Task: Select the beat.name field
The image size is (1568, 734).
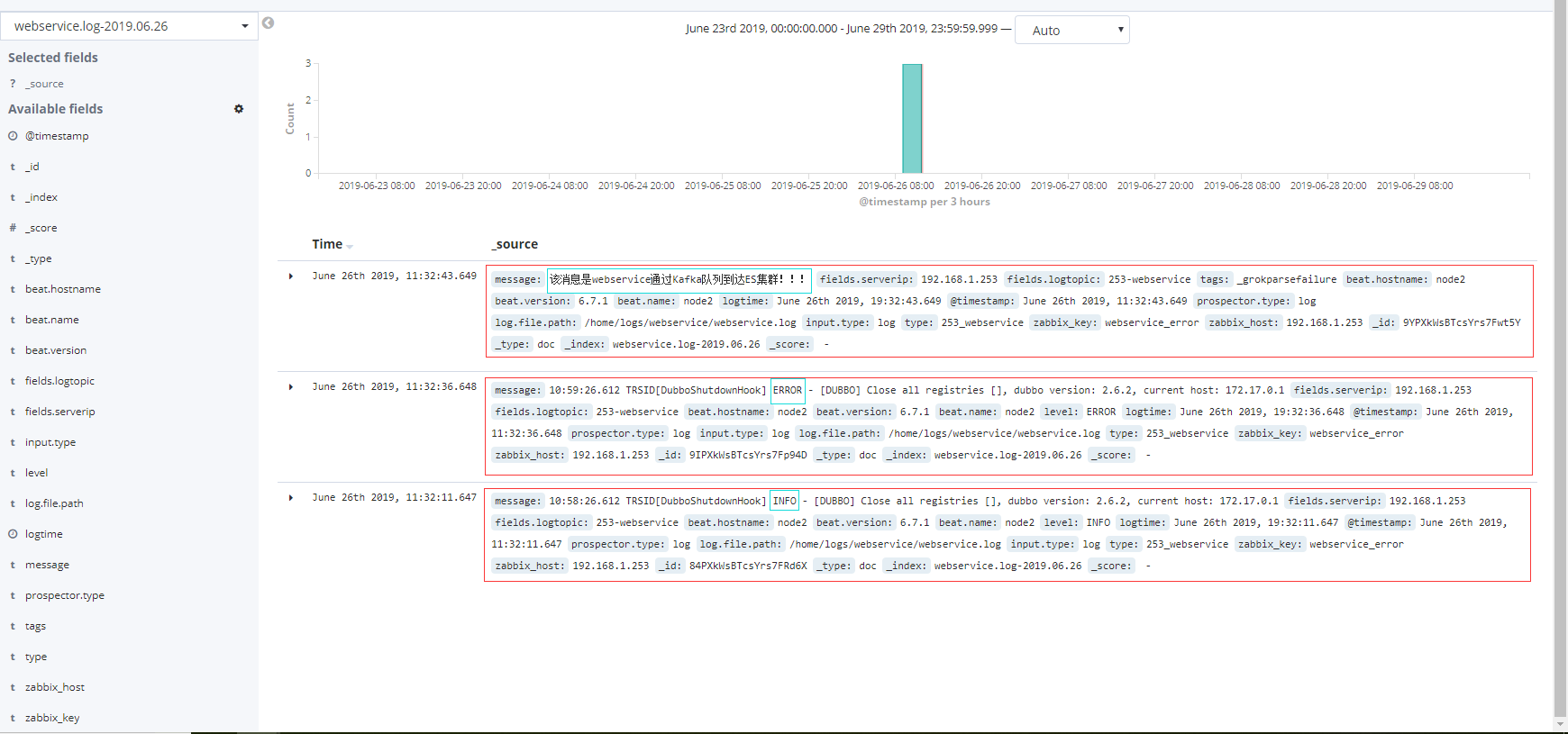Action: [52, 320]
